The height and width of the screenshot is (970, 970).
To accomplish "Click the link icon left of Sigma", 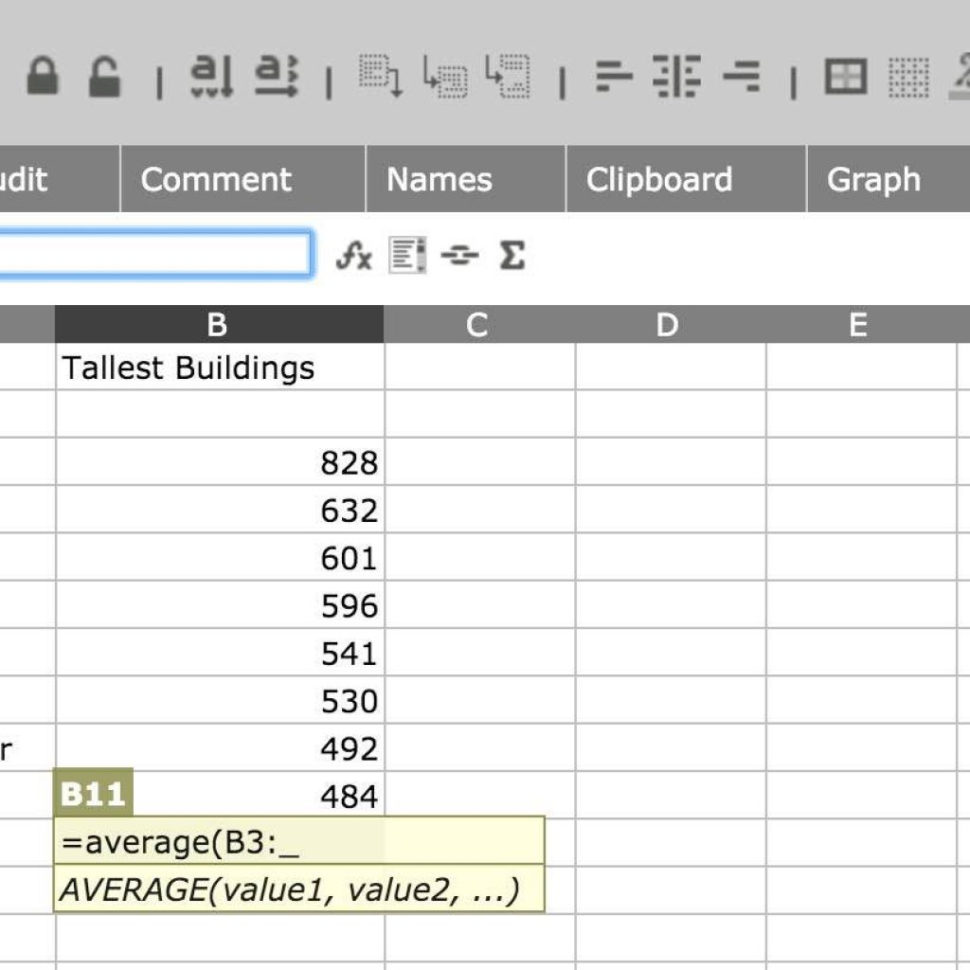I will click(x=459, y=257).
